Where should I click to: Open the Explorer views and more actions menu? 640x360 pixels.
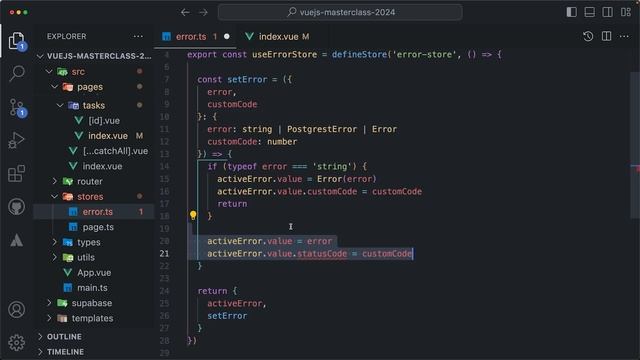(x=138, y=36)
